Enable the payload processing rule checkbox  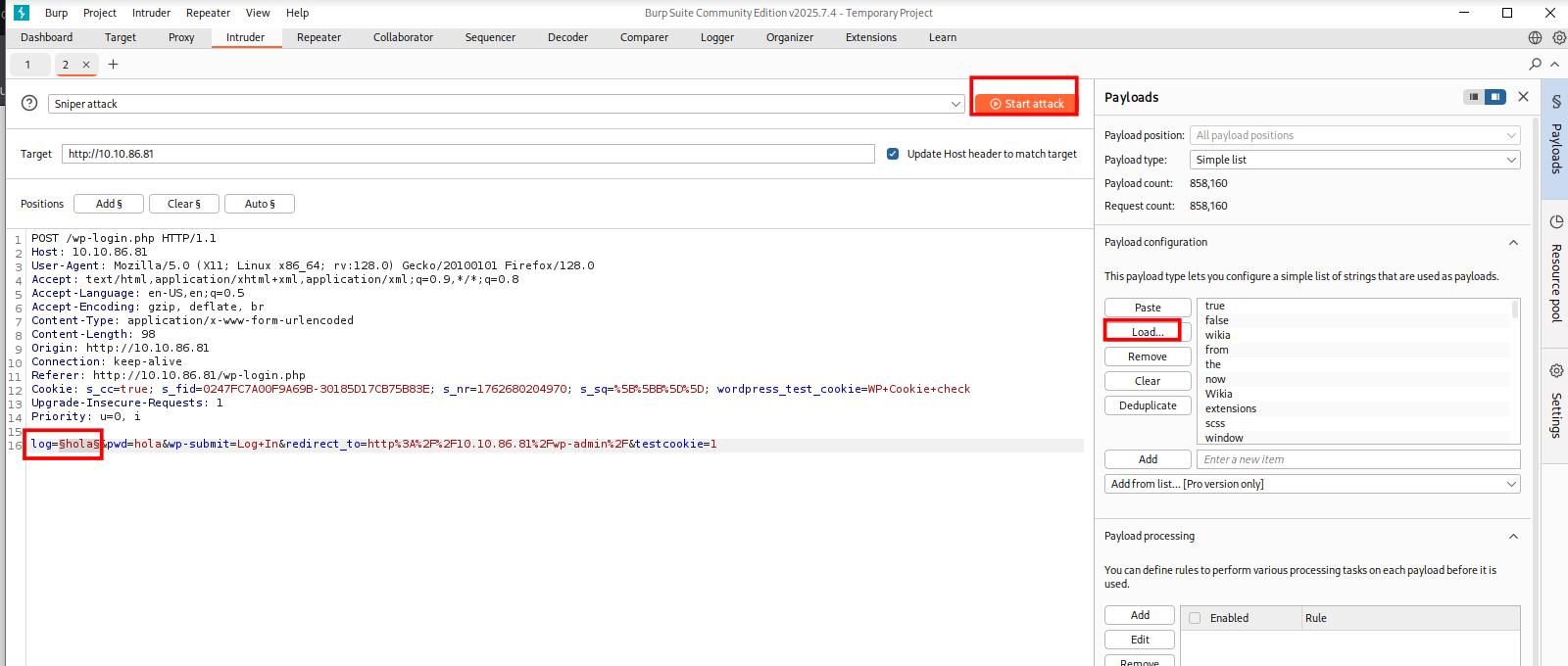(x=1195, y=618)
